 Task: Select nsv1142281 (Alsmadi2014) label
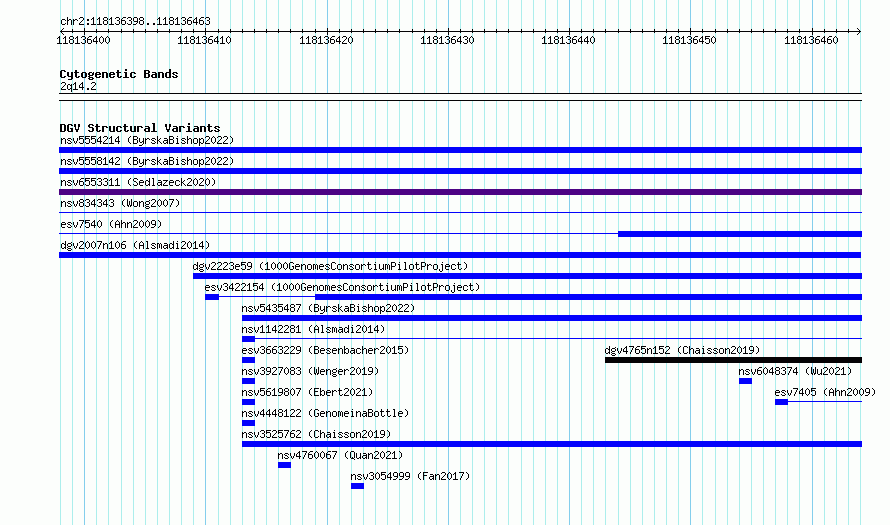(x=313, y=329)
